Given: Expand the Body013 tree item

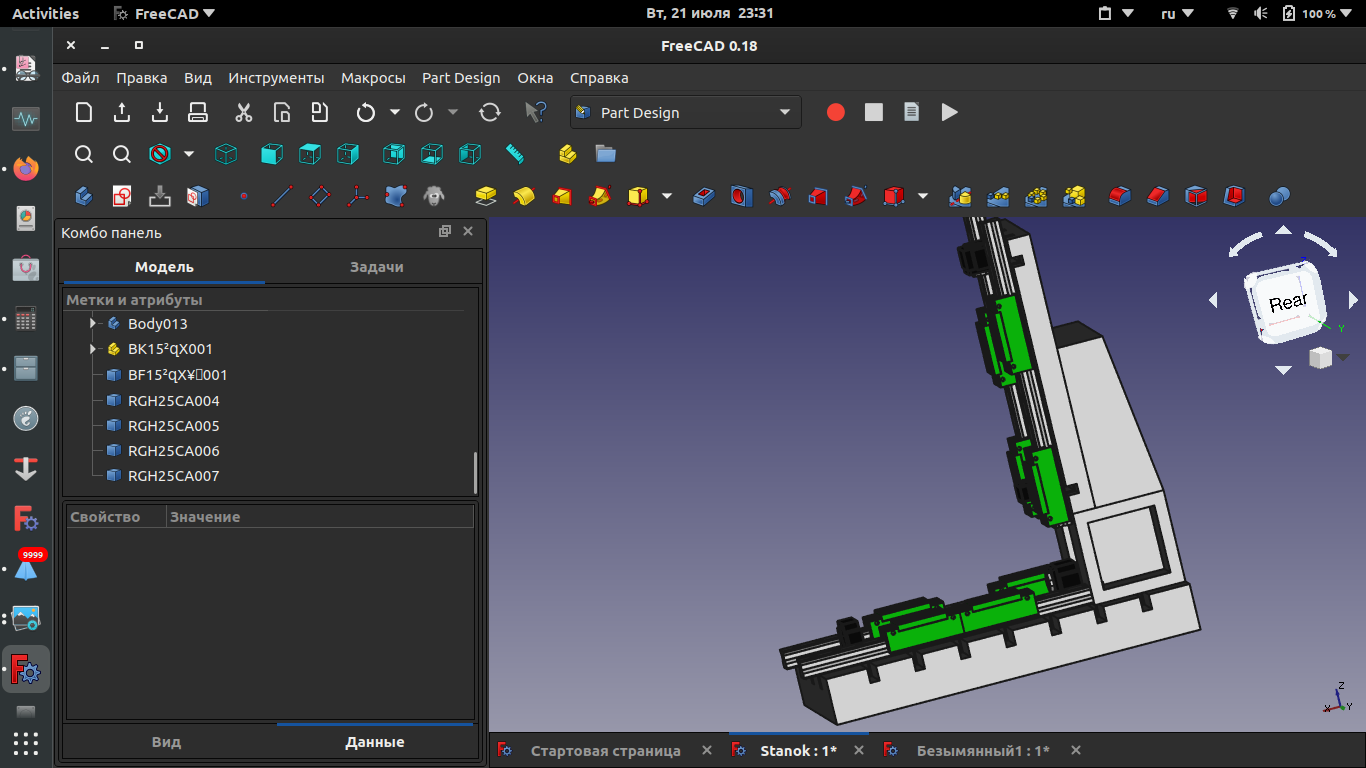Looking at the screenshot, I should click(92, 324).
